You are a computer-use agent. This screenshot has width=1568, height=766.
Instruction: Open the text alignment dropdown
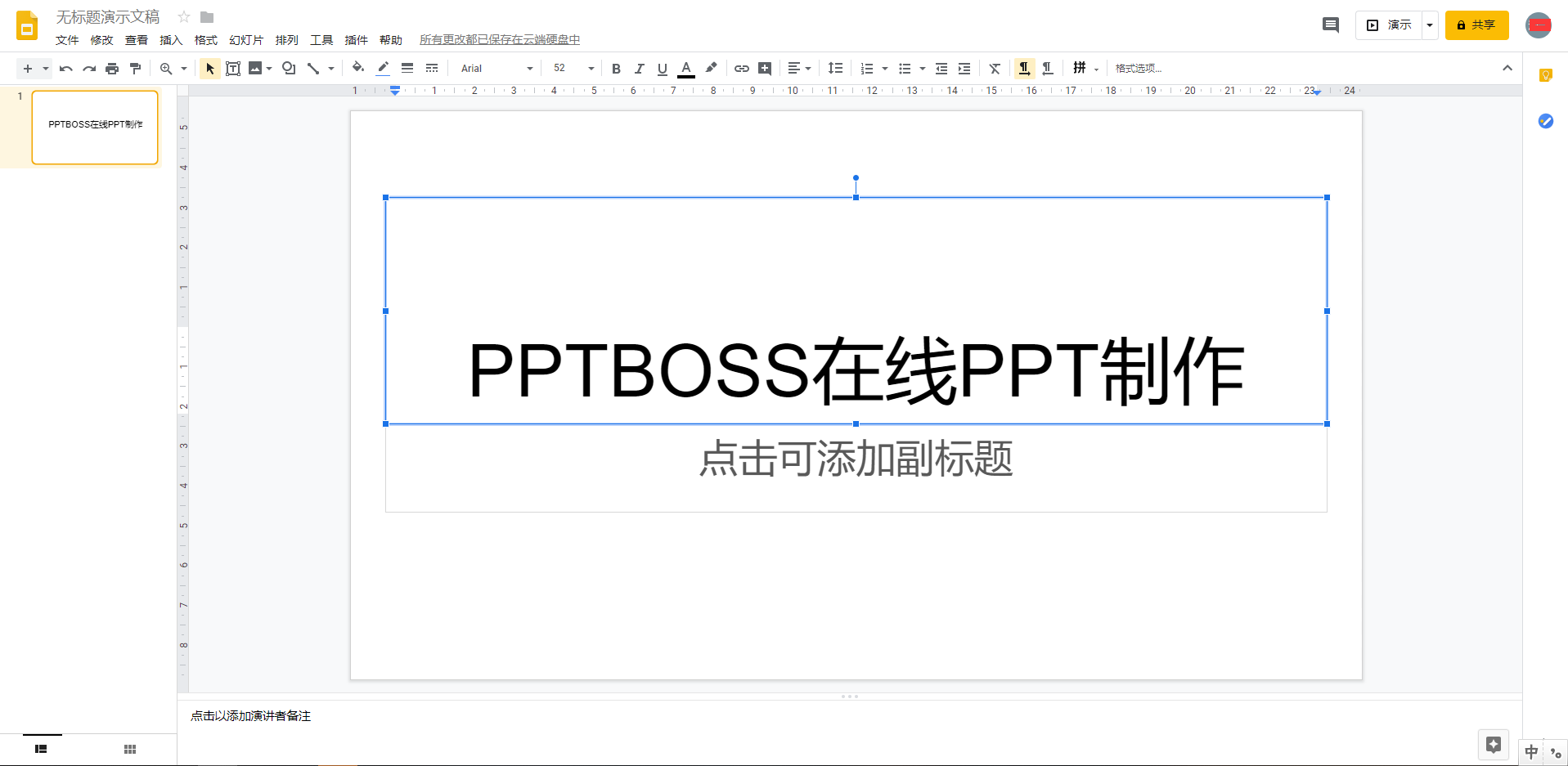click(x=799, y=69)
